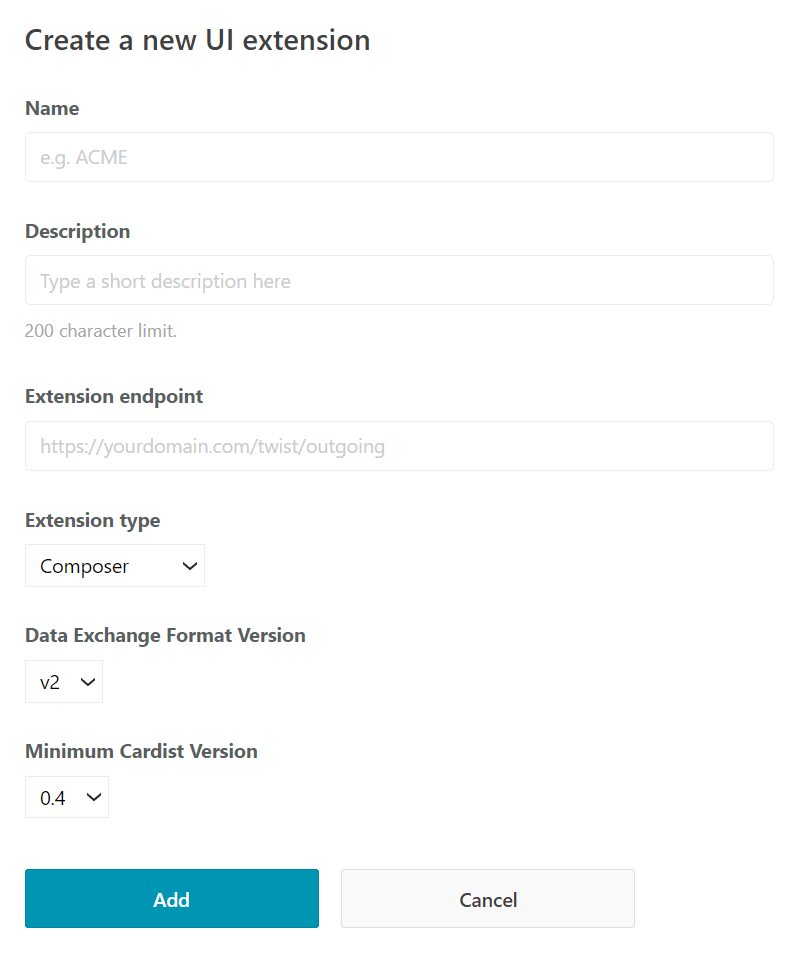Open the Data Exchange Format Version dropdown
This screenshot has height=955, width=792.
point(63,681)
